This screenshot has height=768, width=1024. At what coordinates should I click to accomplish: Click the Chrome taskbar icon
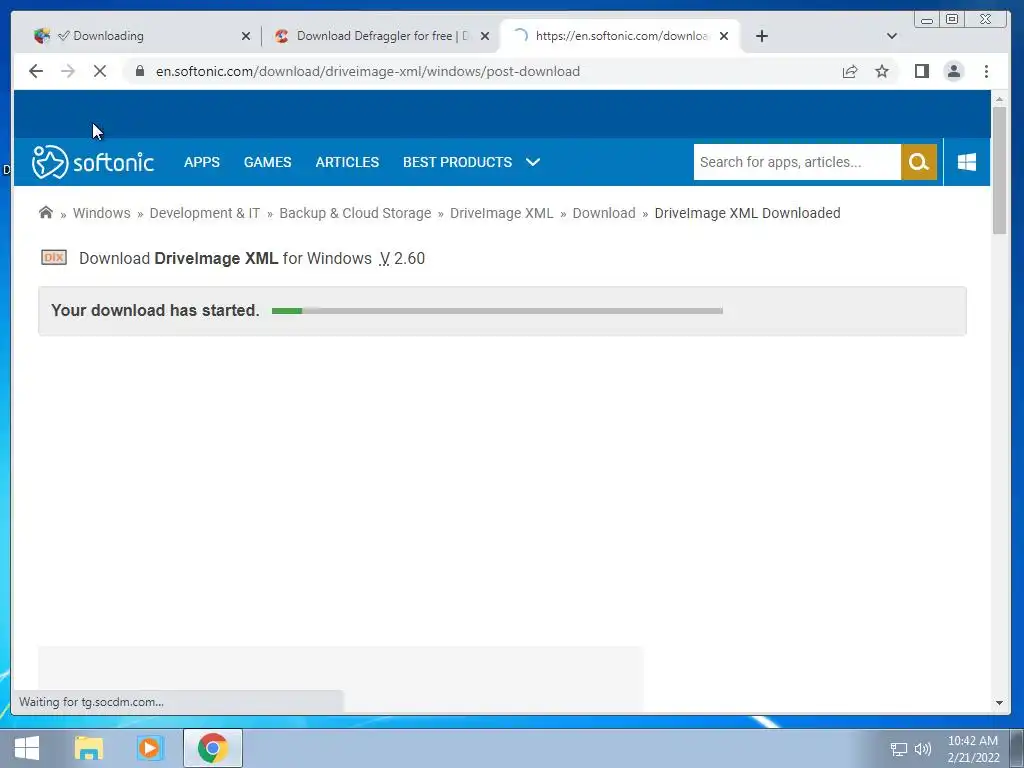[x=213, y=748]
